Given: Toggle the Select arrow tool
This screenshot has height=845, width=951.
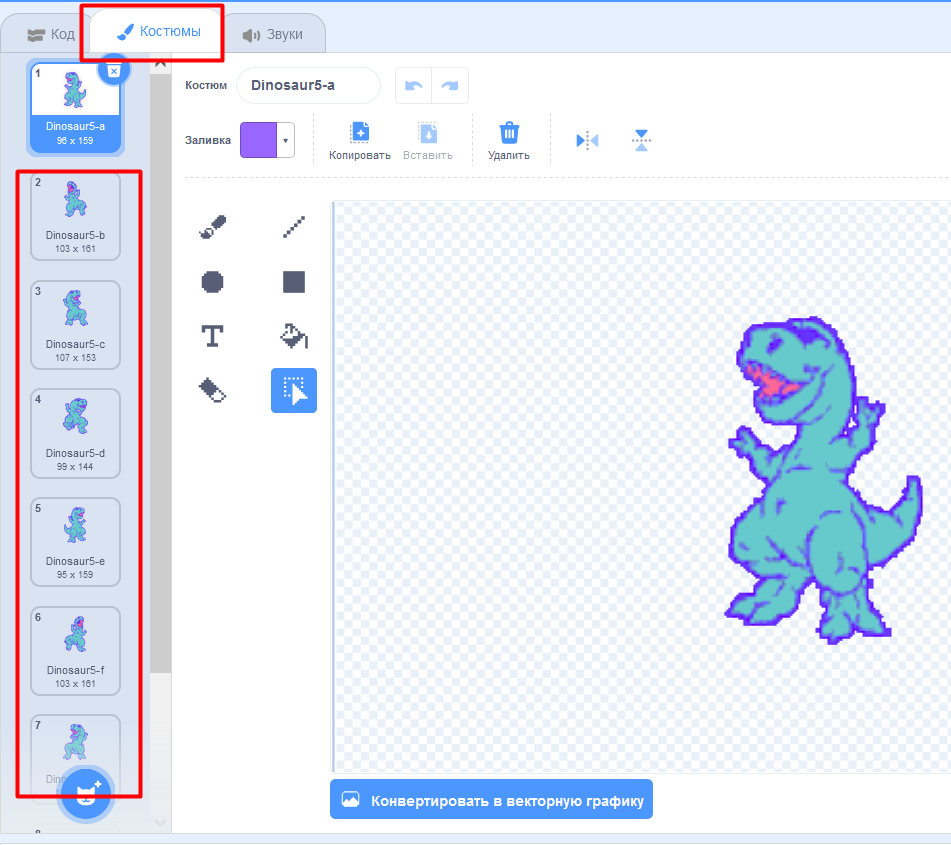Looking at the screenshot, I should click(x=293, y=390).
